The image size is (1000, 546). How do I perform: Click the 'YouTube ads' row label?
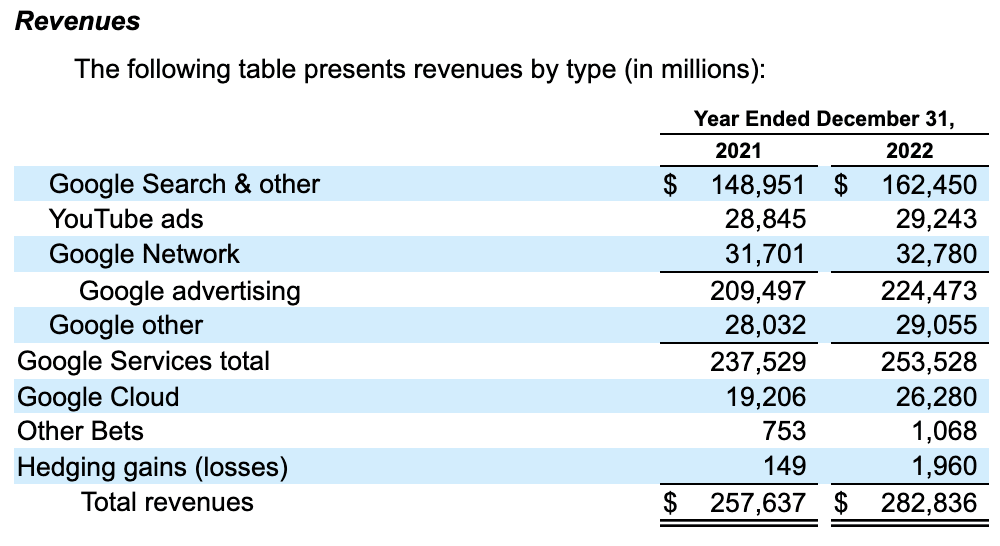tap(126, 219)
